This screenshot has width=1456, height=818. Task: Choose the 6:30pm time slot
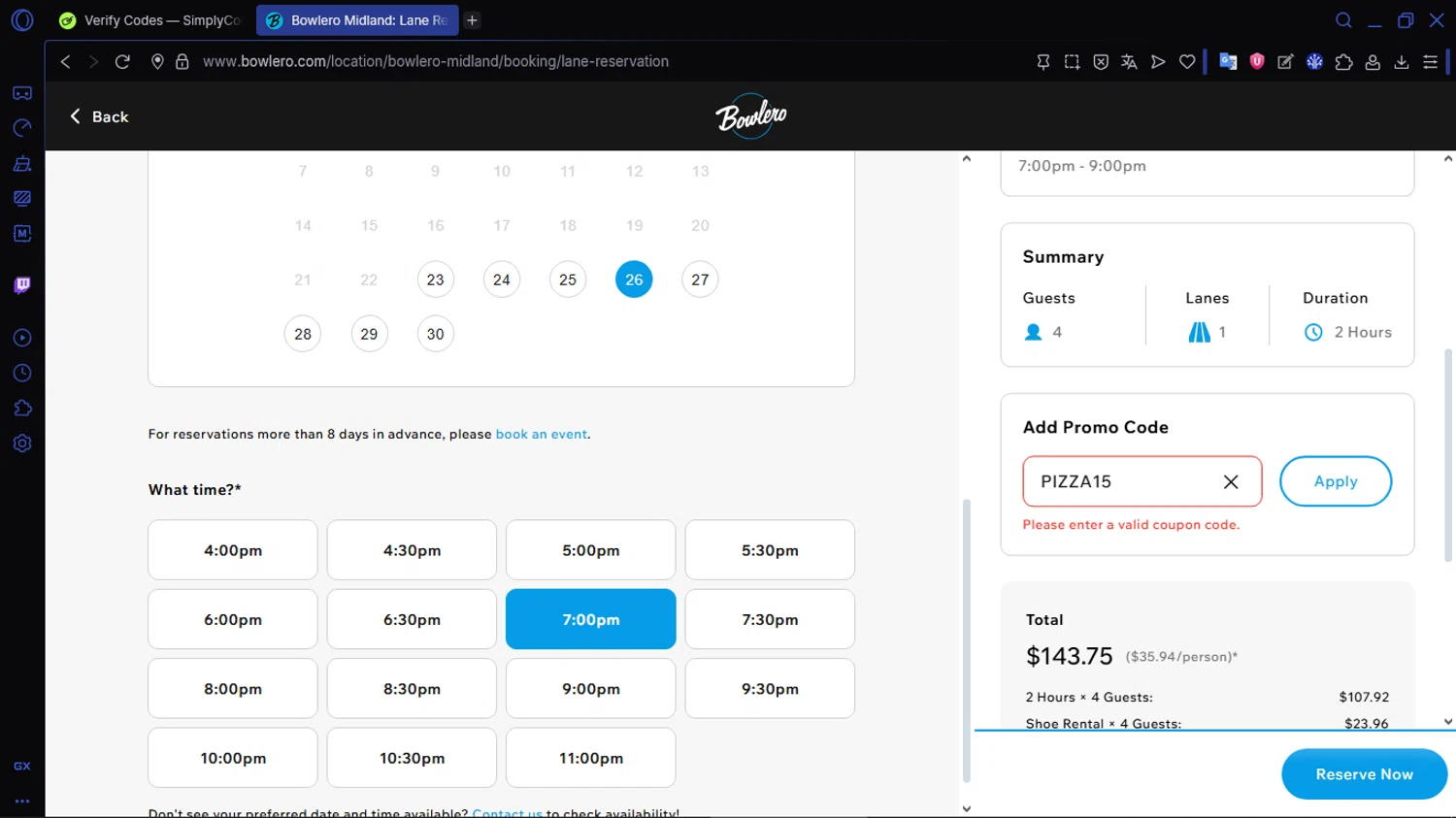pos(412,619)
